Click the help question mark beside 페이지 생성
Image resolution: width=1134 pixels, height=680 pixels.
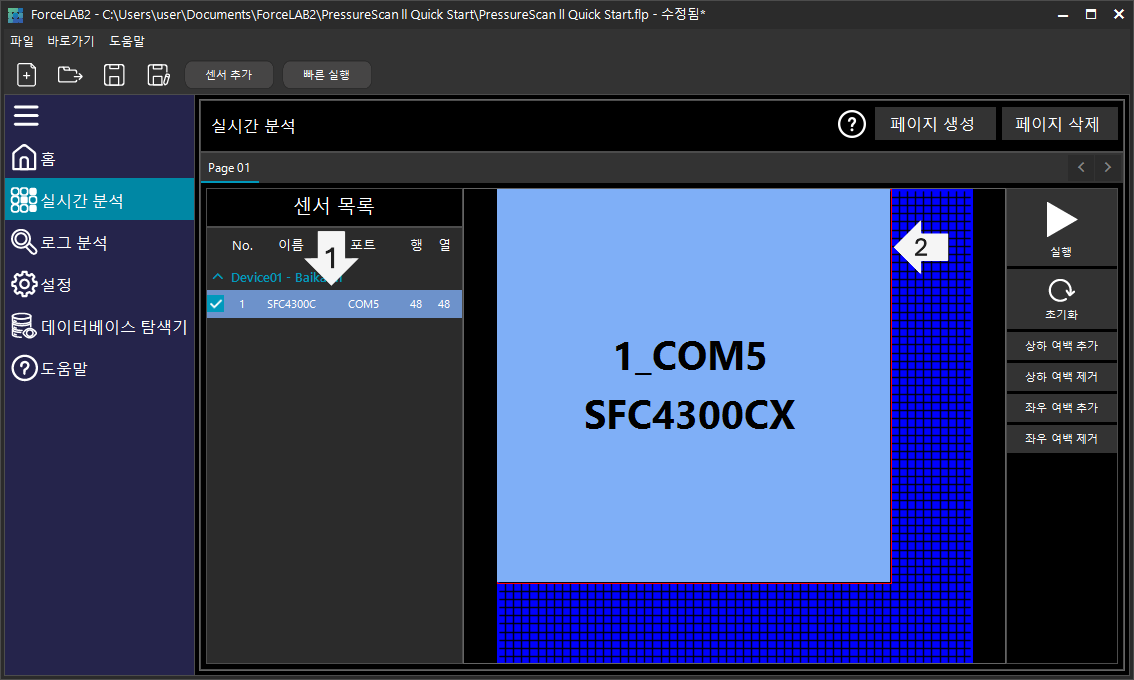(851, 124)
